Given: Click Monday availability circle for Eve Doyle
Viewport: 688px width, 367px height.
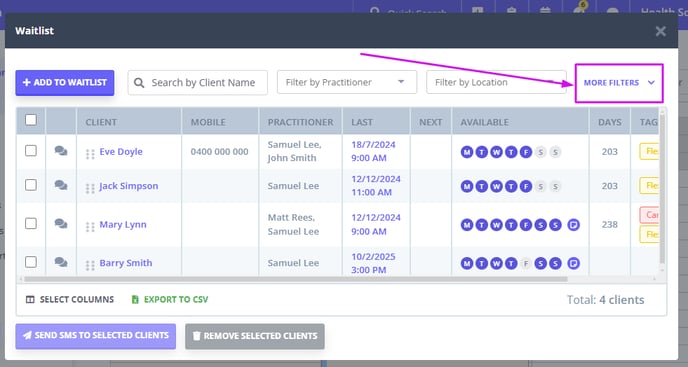Looking at the screenshot, I should tap(467, 152).
